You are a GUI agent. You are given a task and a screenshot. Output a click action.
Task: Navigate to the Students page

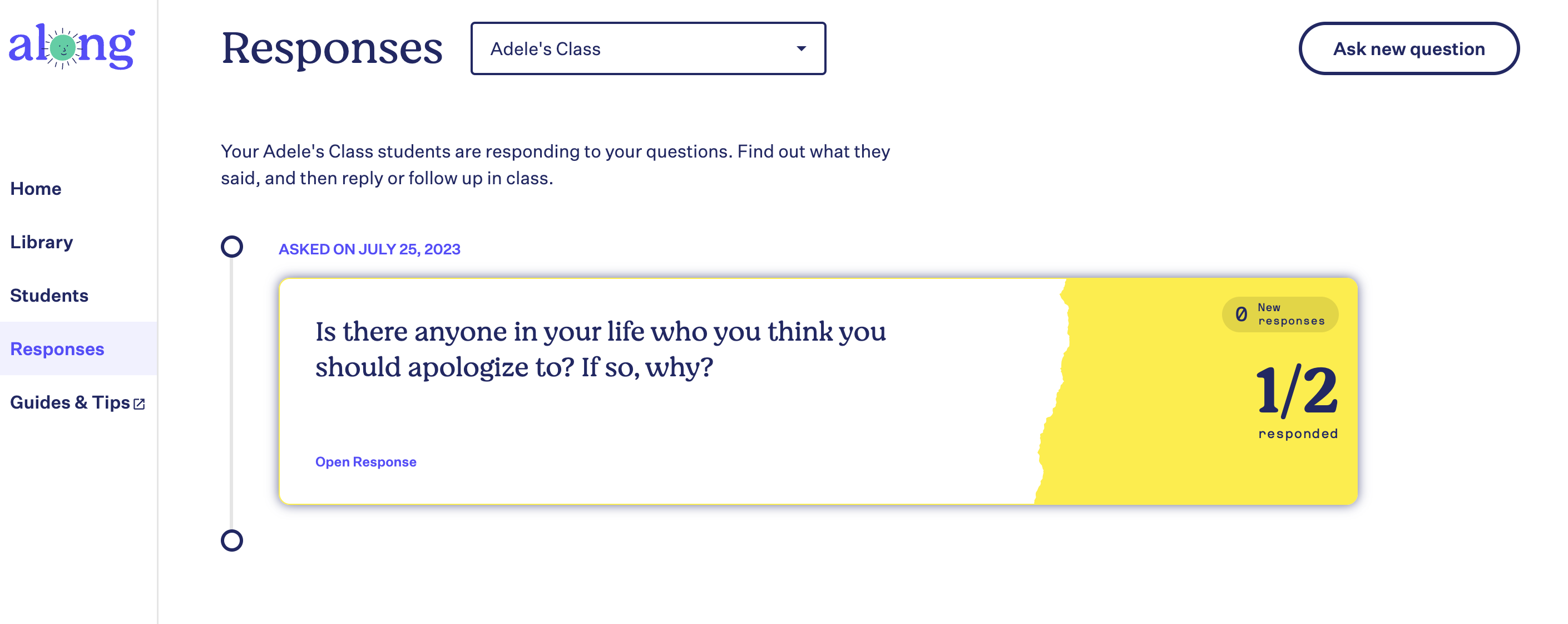pyautogui.click(x=50, y=296)
